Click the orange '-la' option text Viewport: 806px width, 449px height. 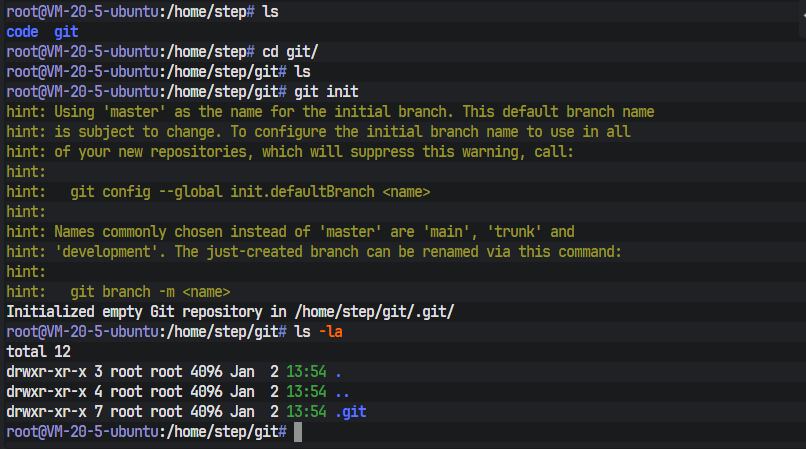(331, 332)
